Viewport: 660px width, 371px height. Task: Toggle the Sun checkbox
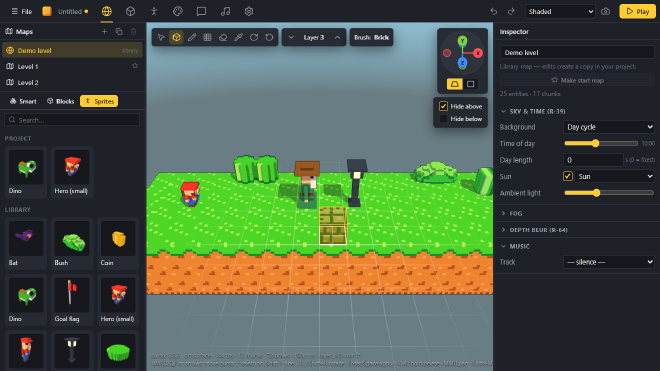coord(567,176)
